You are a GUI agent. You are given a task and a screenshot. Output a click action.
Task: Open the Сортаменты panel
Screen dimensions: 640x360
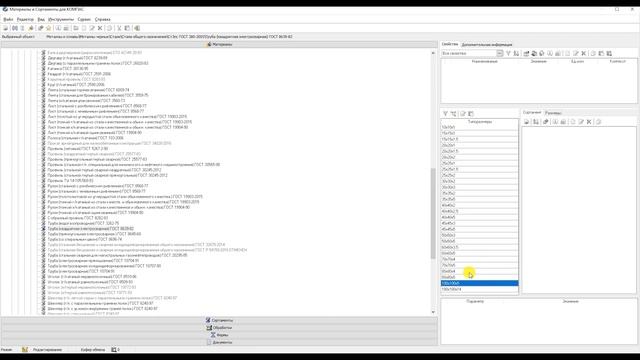pyautogui.click(x=219, y=320)
